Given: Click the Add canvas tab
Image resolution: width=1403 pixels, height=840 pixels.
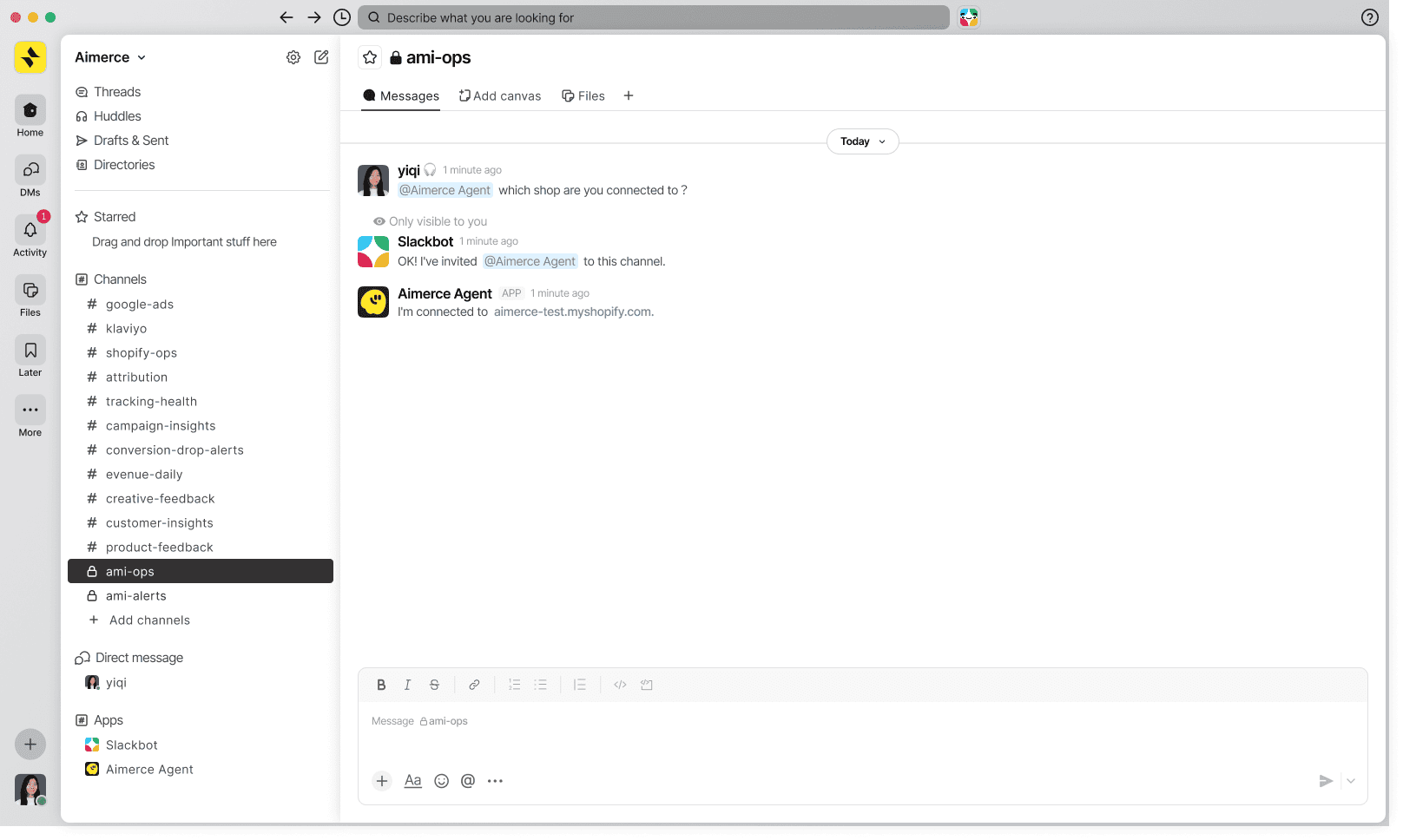Looking at the screenshot, I should (500, 95).
